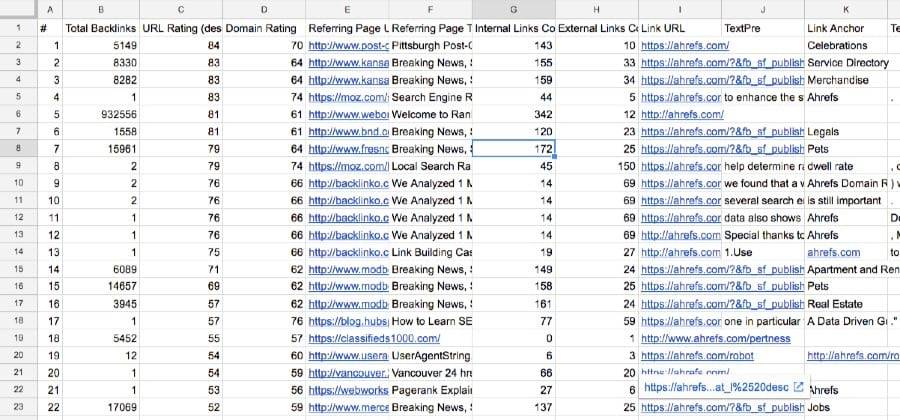Screen dimensions: 900x420
Task: Select the cell with anchor text Celebrations
Action: pyautogui.click(x=845, y=45)
